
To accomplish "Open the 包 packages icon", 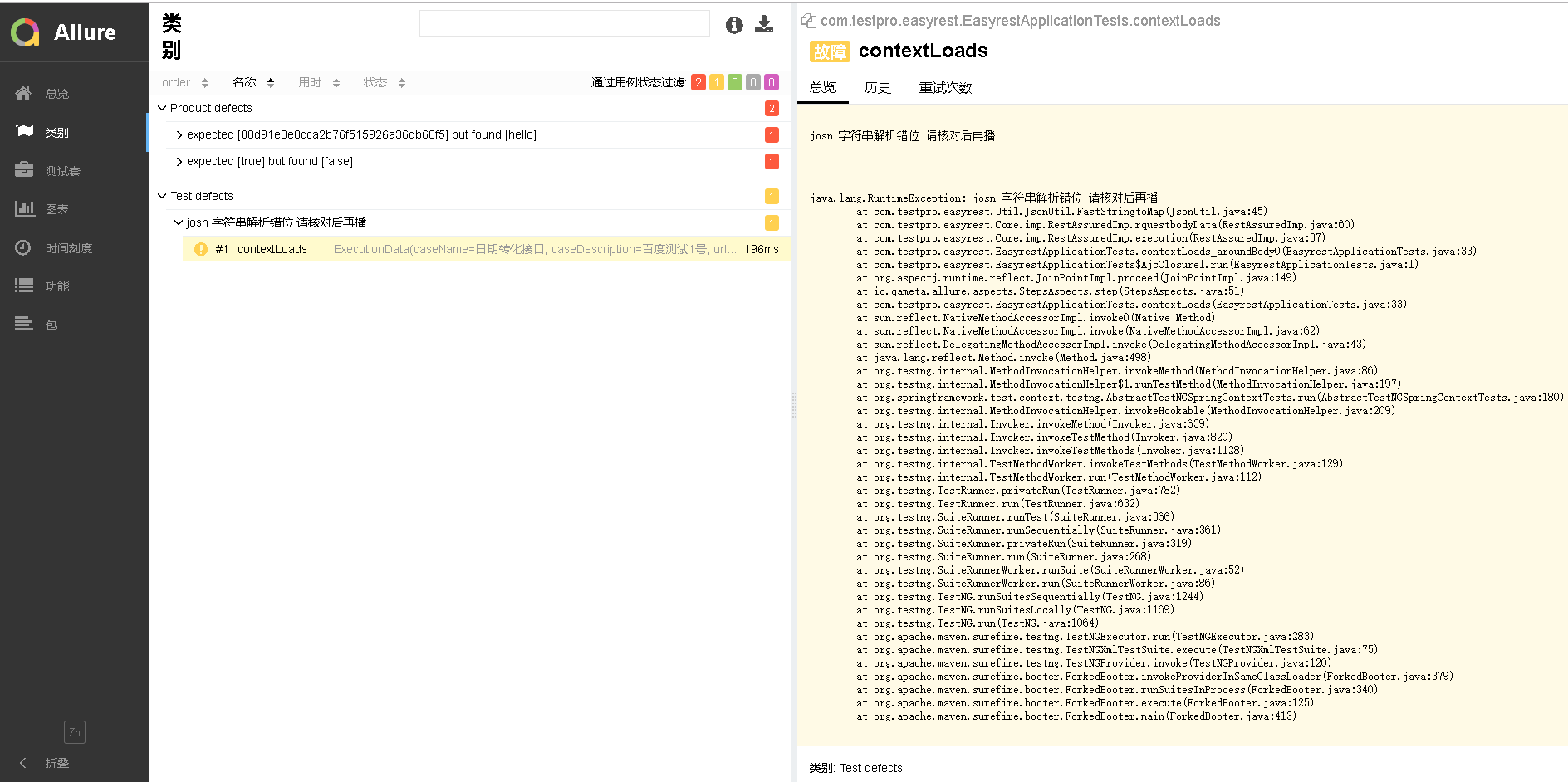I will 24,324.
